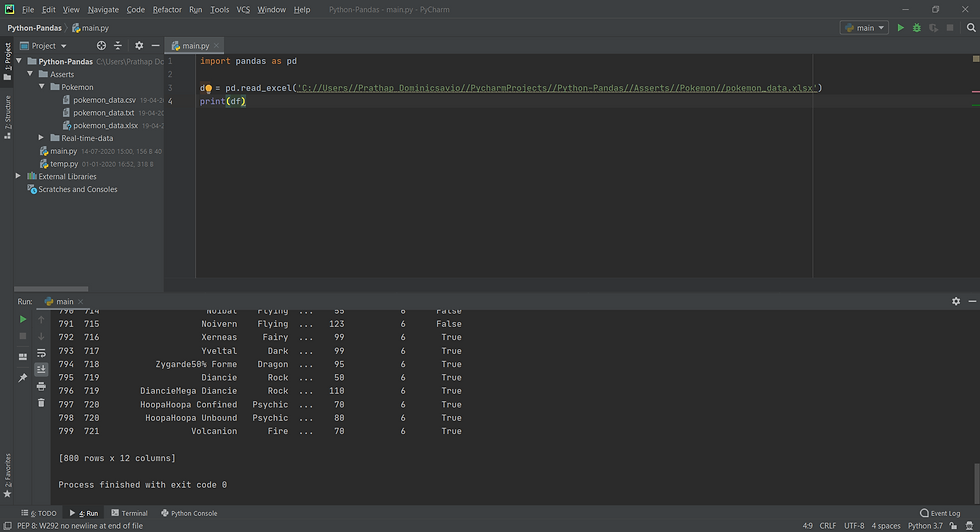Clear console output with trash icon
This screenshot has width=980, height=532.
tap(41, 403)
